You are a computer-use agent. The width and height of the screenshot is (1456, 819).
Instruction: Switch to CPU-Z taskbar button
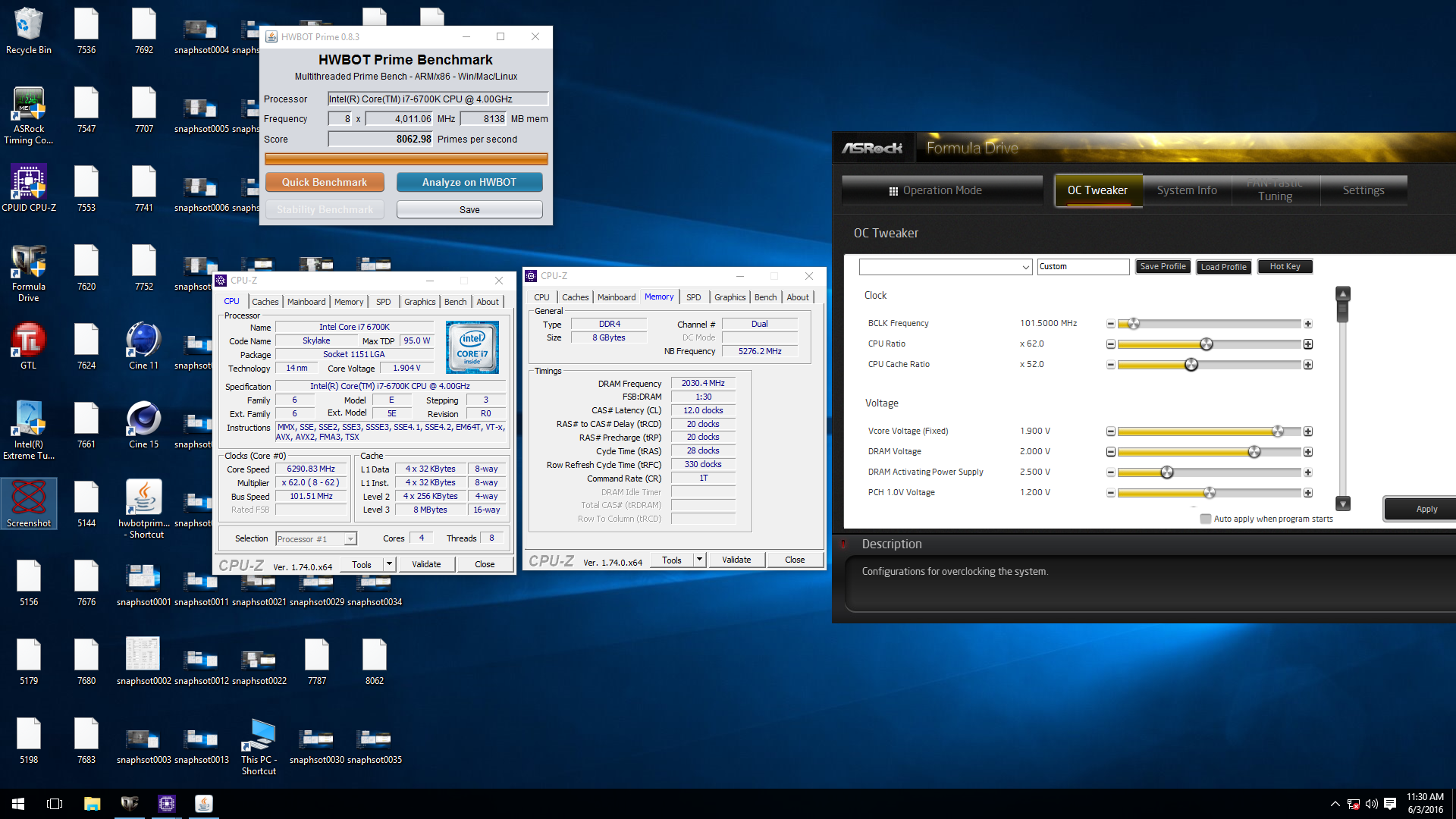click(167, 804)
